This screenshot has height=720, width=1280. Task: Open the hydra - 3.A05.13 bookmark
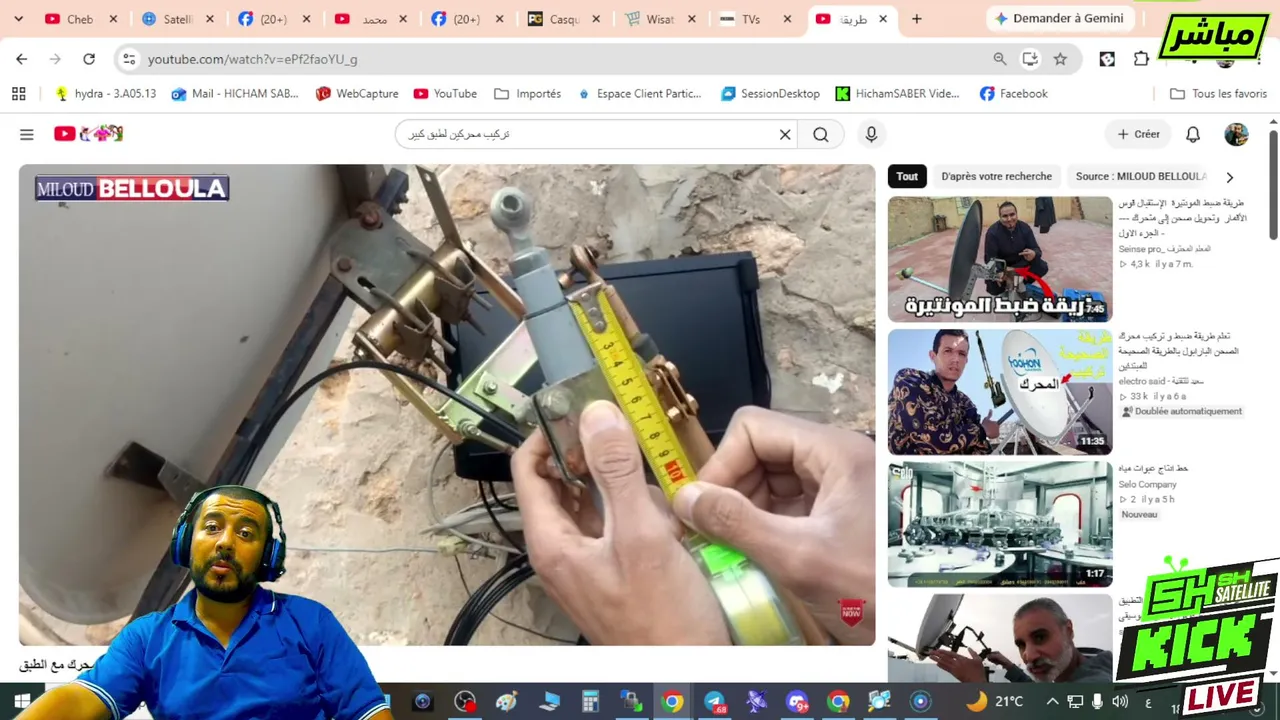(x=106, y=93)
